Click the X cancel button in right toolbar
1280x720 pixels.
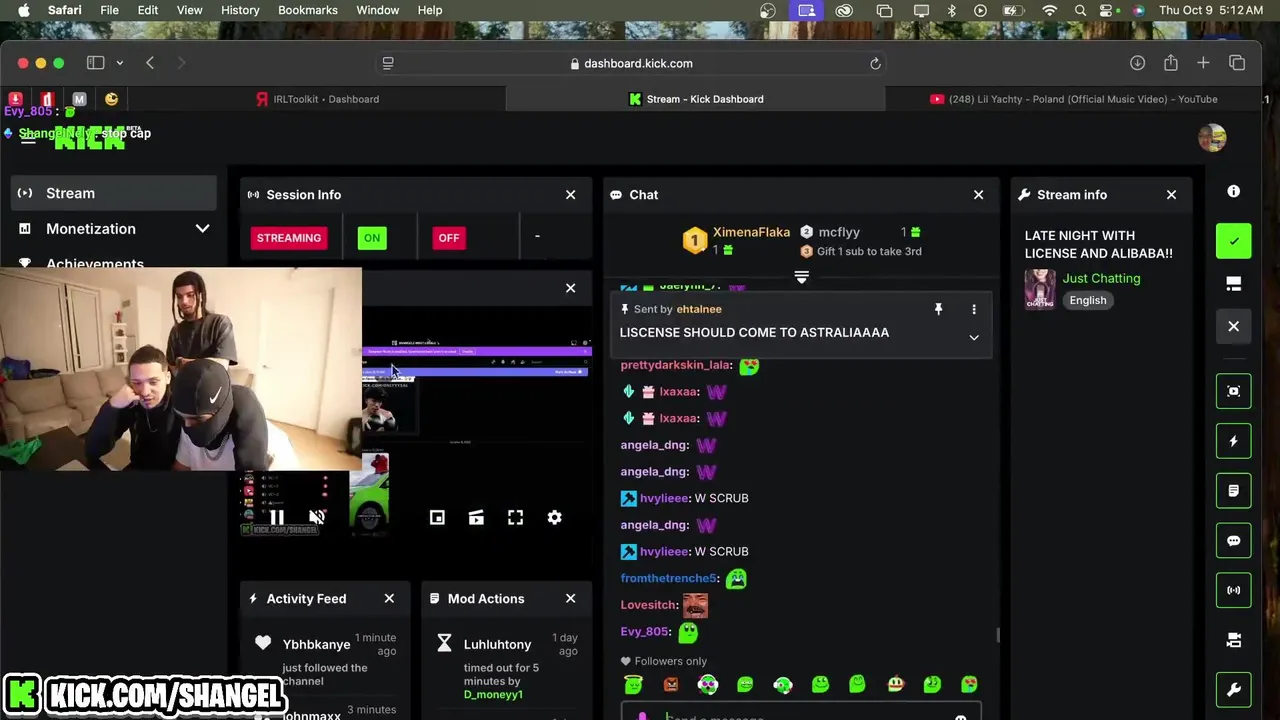(1233, 326)
